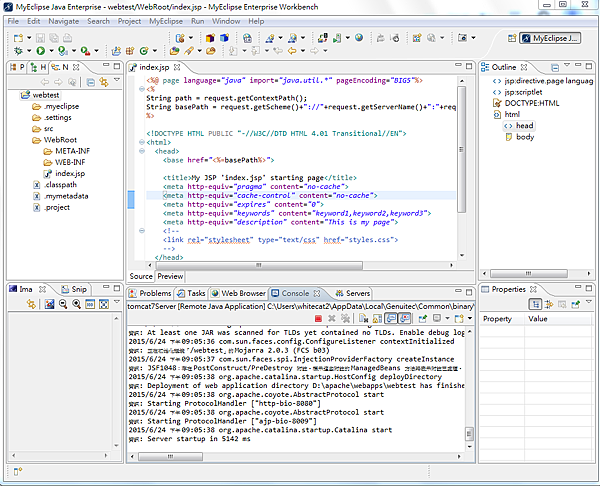This screenshot has height=486, width=600.
Task: Open the Debug button dropdown arrow
Action: (29, 51)
